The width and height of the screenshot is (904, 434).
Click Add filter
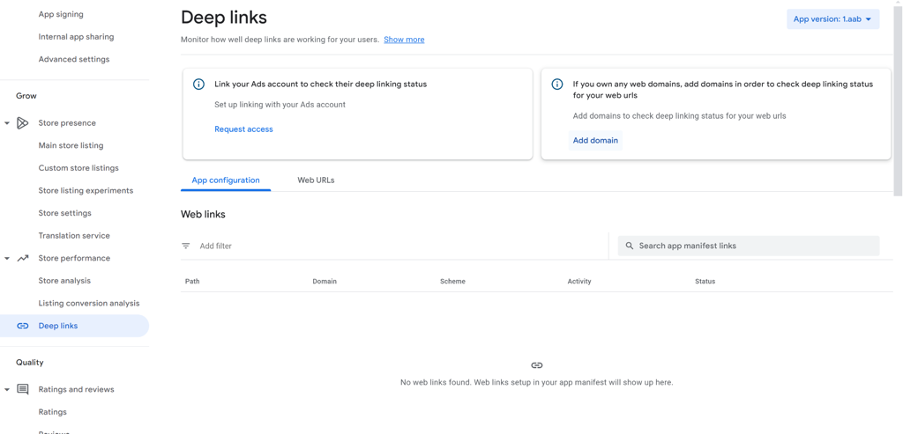pos(216,246)
